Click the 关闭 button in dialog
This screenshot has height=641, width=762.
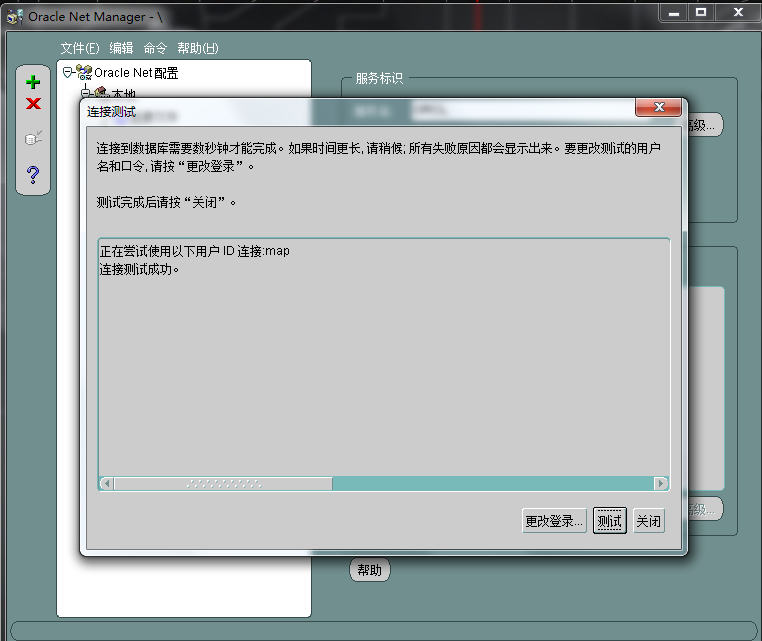point(649,521)
